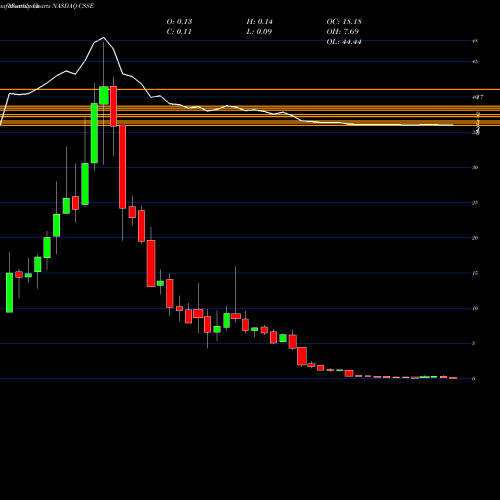
Task: Select the 'O: 0.13' open value
Action: [x=179, y=21]
